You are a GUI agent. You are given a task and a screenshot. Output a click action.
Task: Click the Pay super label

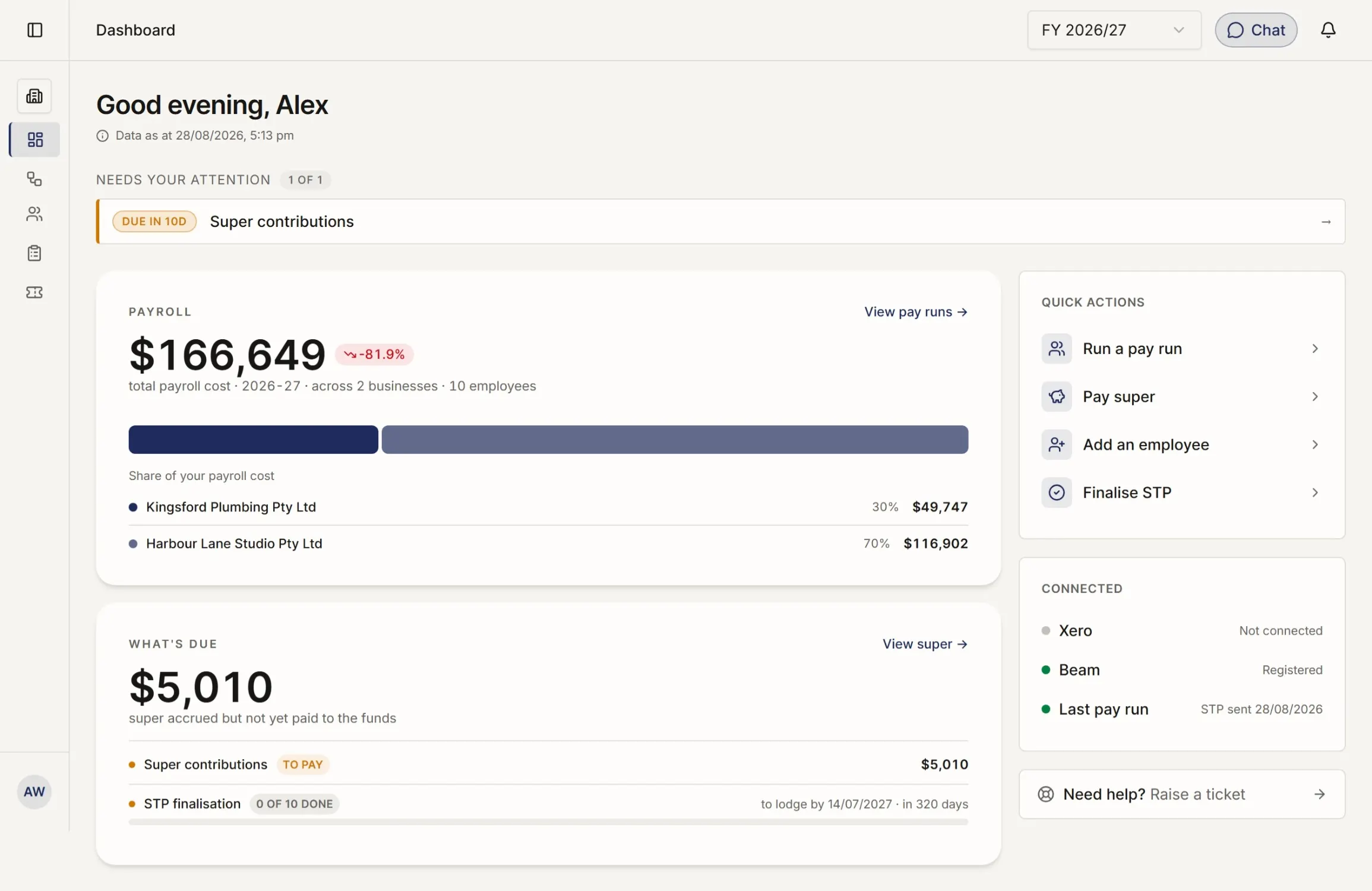point(1119,397)
